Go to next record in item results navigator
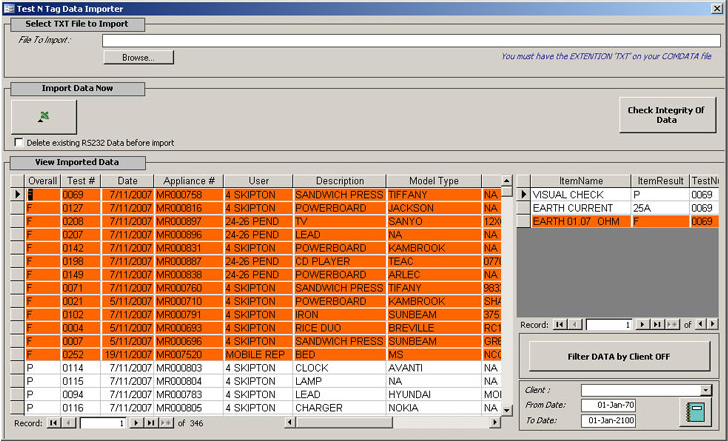This screenshot has width=728, height=441. (642, 324)
